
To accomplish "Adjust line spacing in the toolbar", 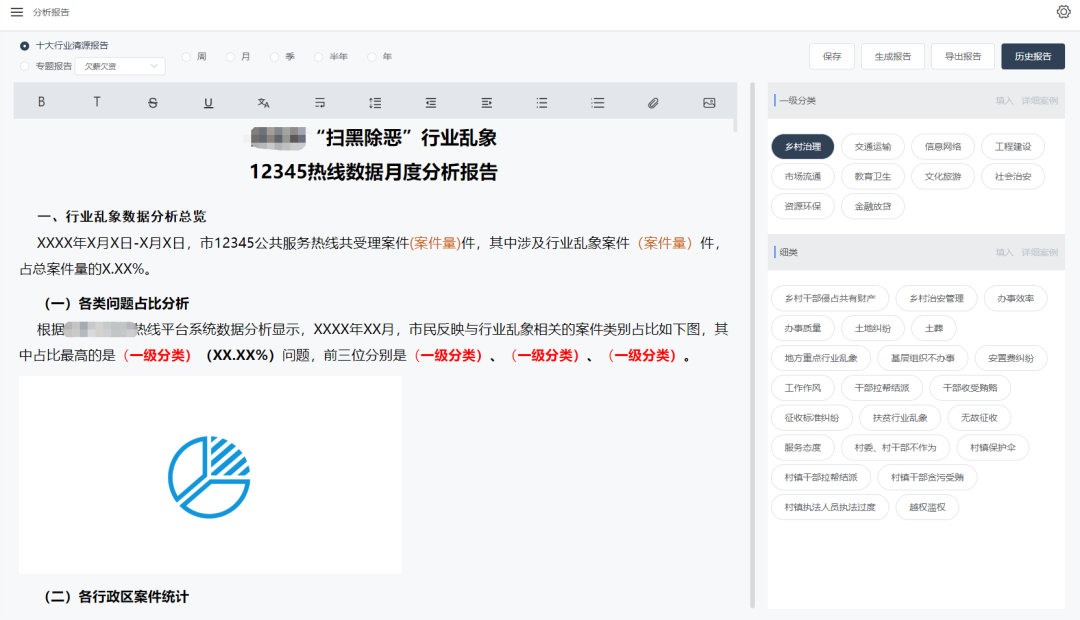I will pyautogui.click(x=375, y=102).
